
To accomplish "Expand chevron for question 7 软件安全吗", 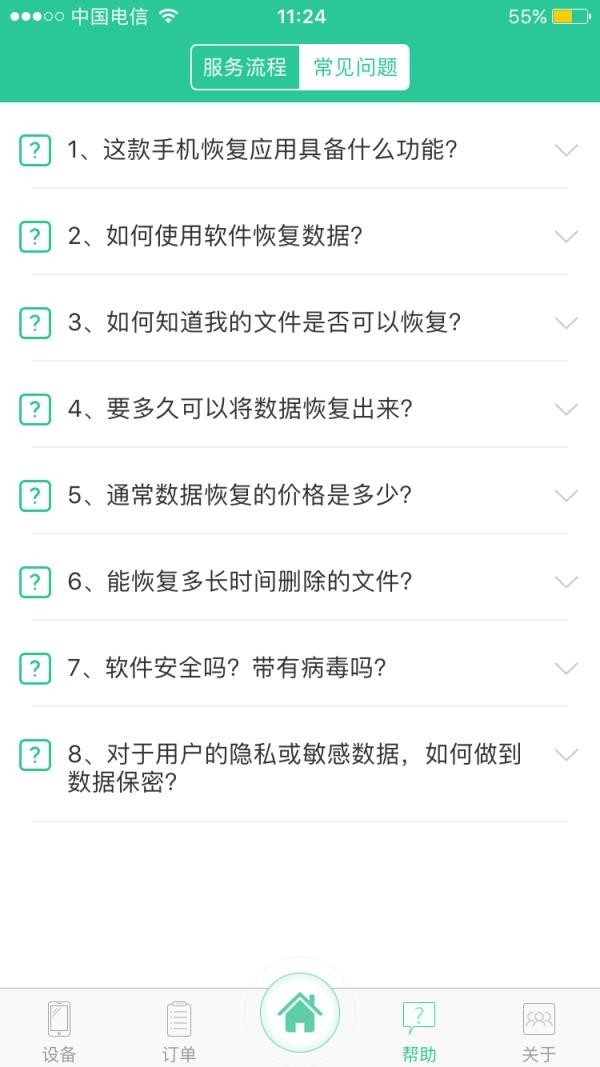I will 566,668.
